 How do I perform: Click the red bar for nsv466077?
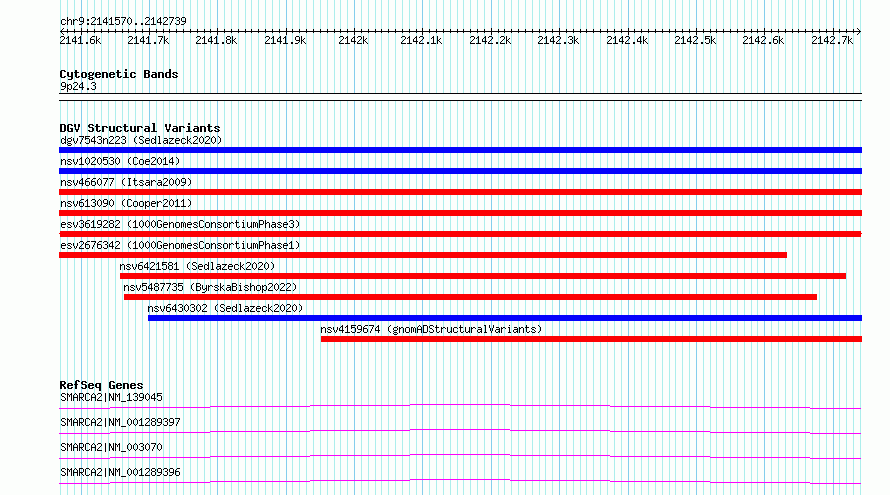[x=460, y=192]
